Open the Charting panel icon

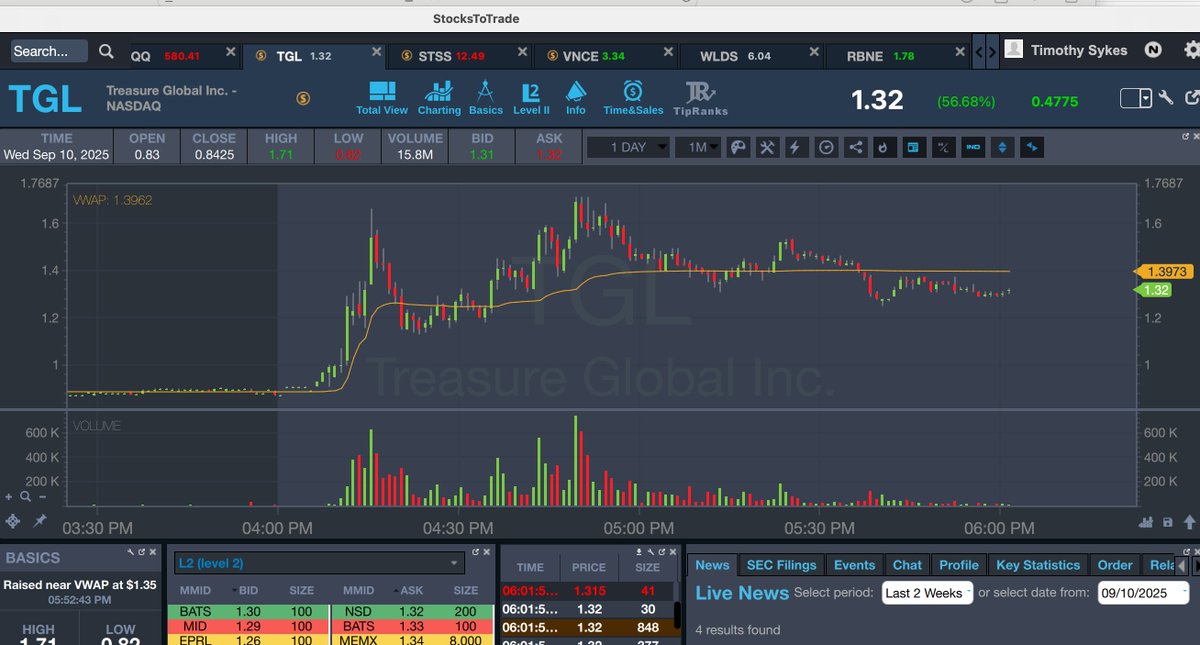coord(439,95)
